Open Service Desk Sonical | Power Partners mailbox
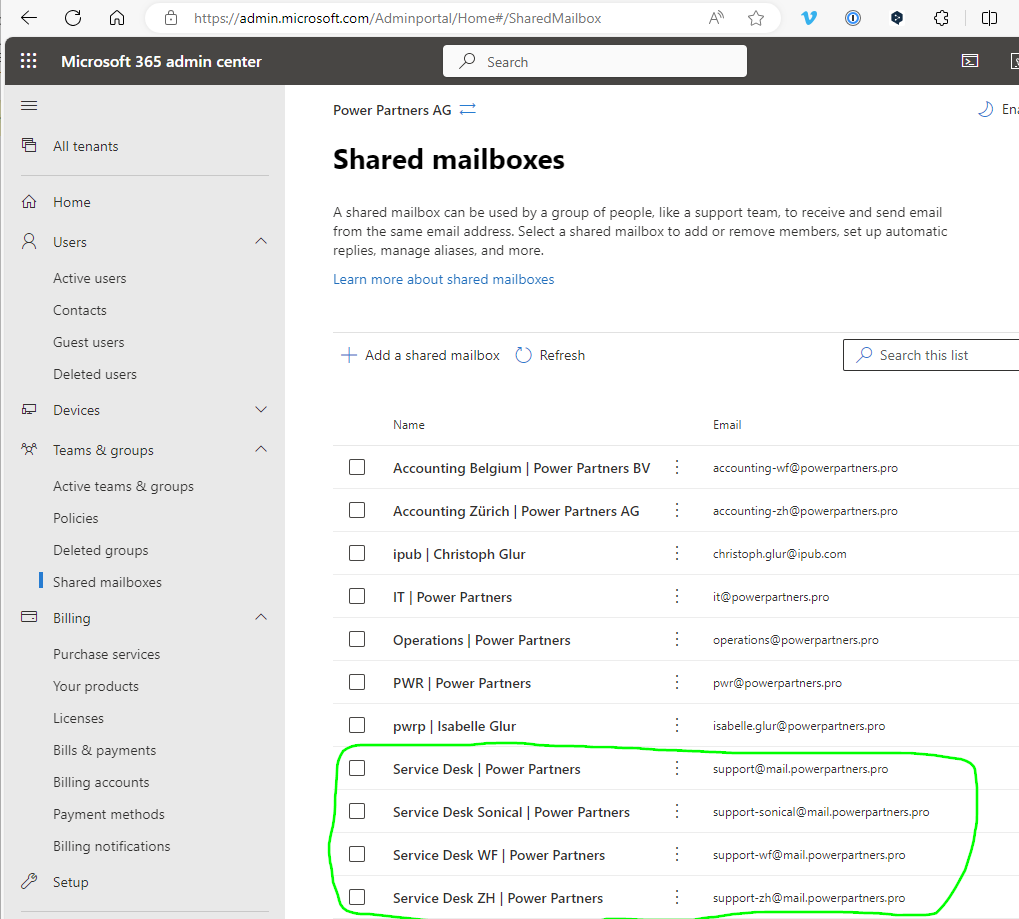 [x=511, y=812]
